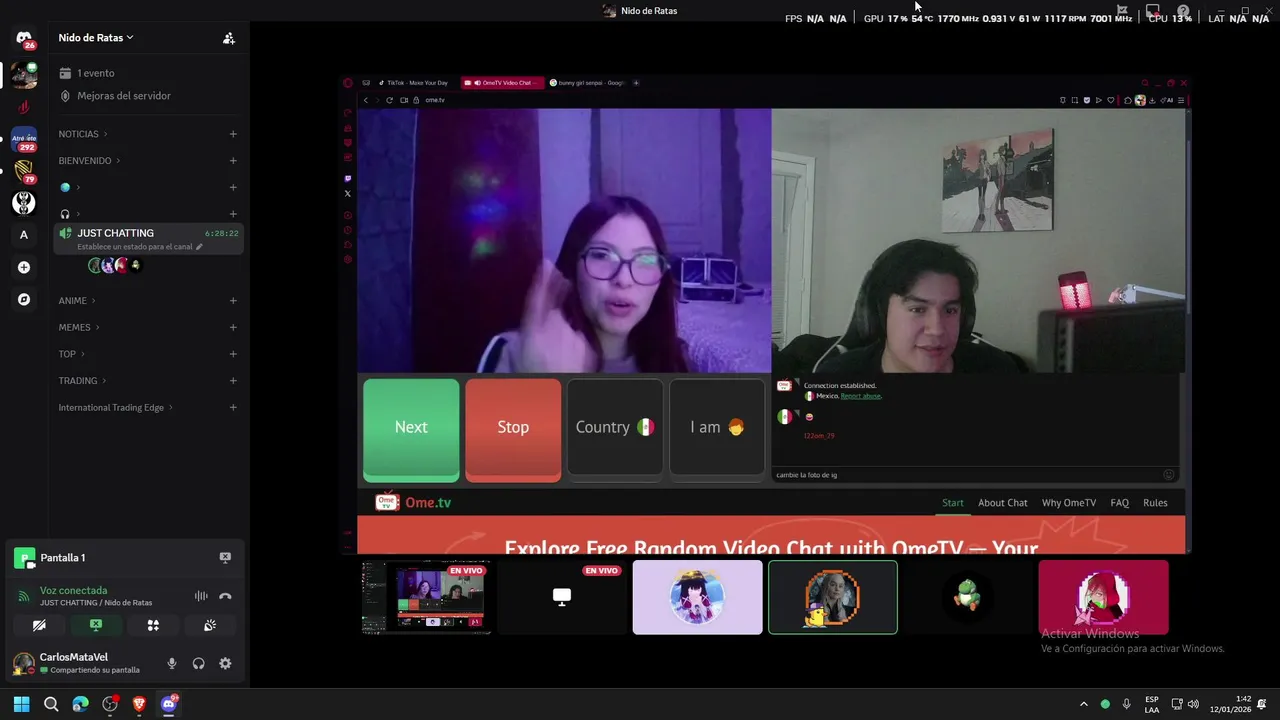Click FAQ nav item
The width and height of the screenshot is (1280, 720).
pyautogui.click(x=1120, y=503)
